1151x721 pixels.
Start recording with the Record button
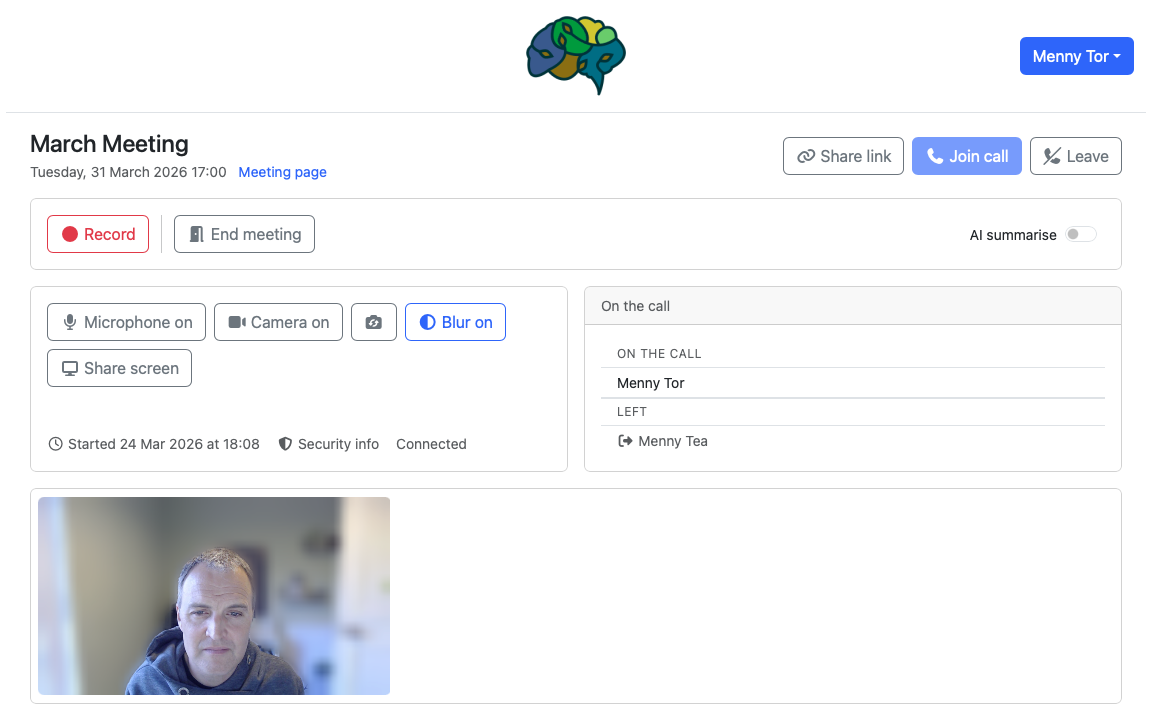[x=98, y=234]
